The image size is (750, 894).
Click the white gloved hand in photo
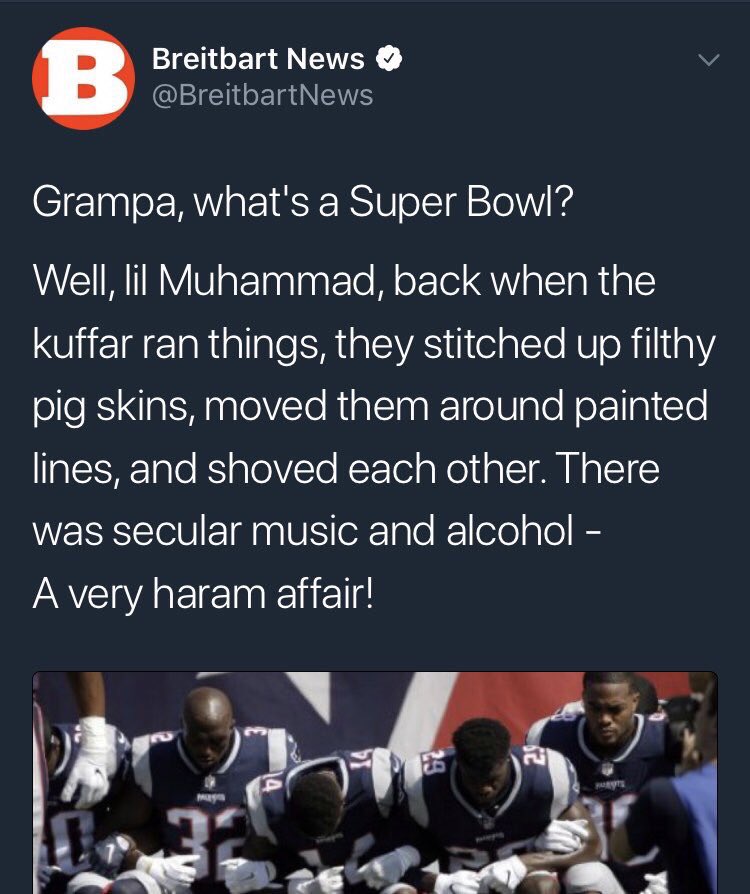[91, 758]
